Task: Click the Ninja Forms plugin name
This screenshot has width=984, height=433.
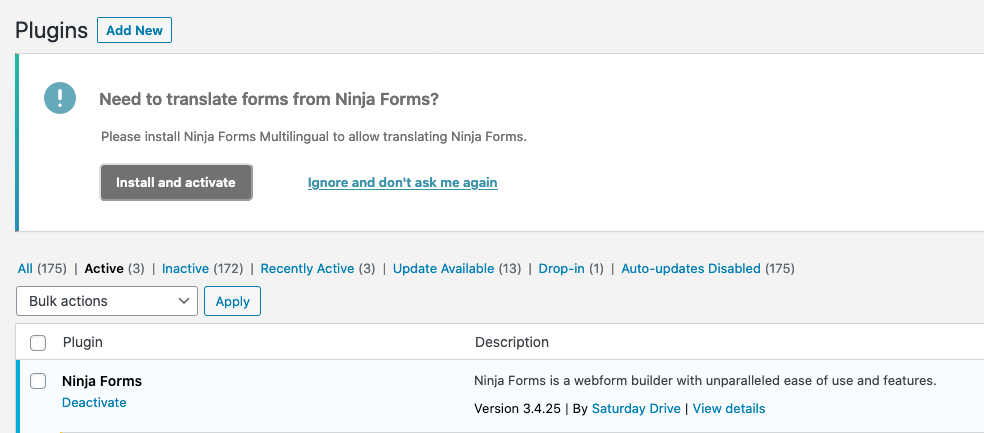Action: (102, 381)
